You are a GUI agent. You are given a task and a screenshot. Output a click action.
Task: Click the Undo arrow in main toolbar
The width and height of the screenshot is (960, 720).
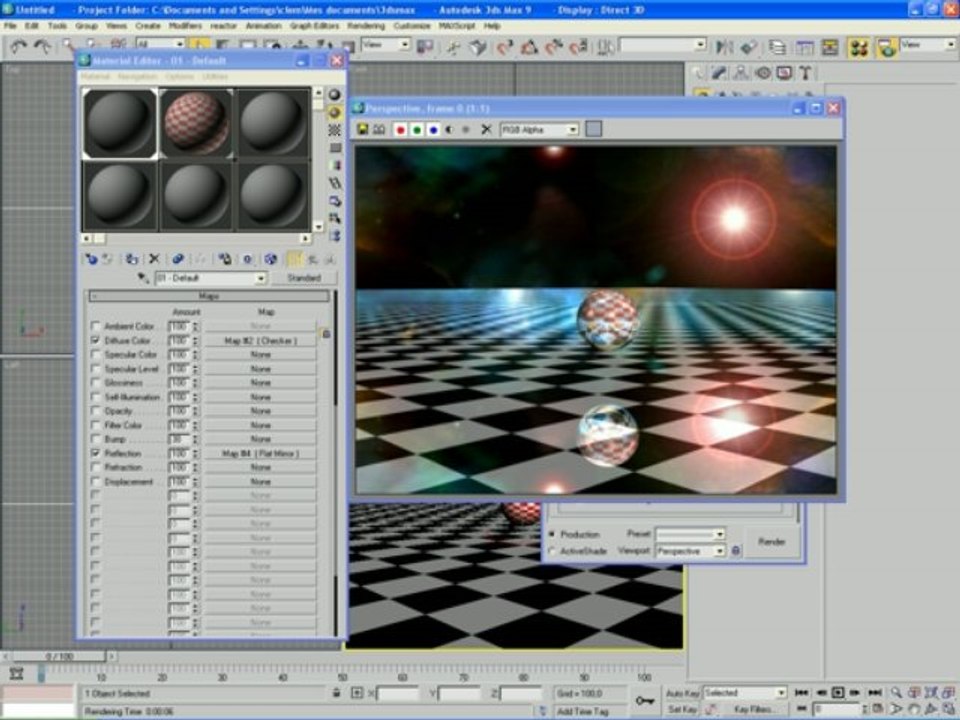point(18,47)
